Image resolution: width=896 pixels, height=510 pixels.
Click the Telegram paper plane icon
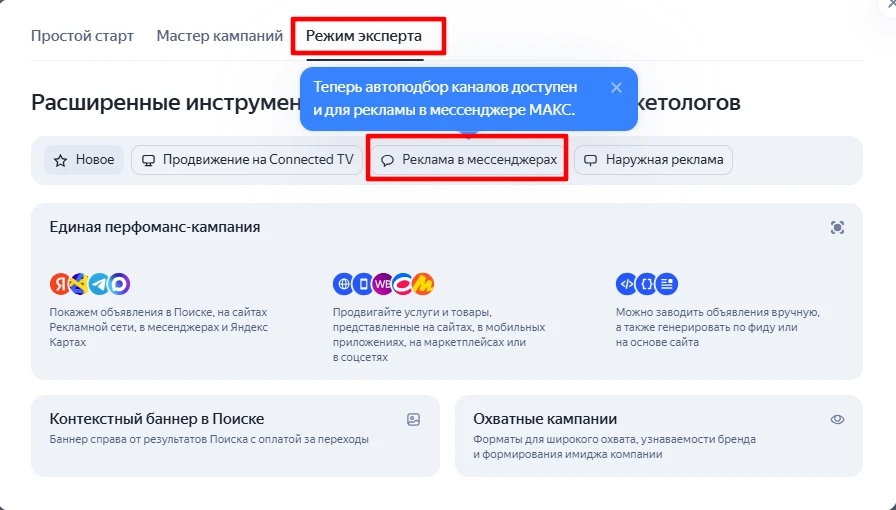tap(99, 284)
